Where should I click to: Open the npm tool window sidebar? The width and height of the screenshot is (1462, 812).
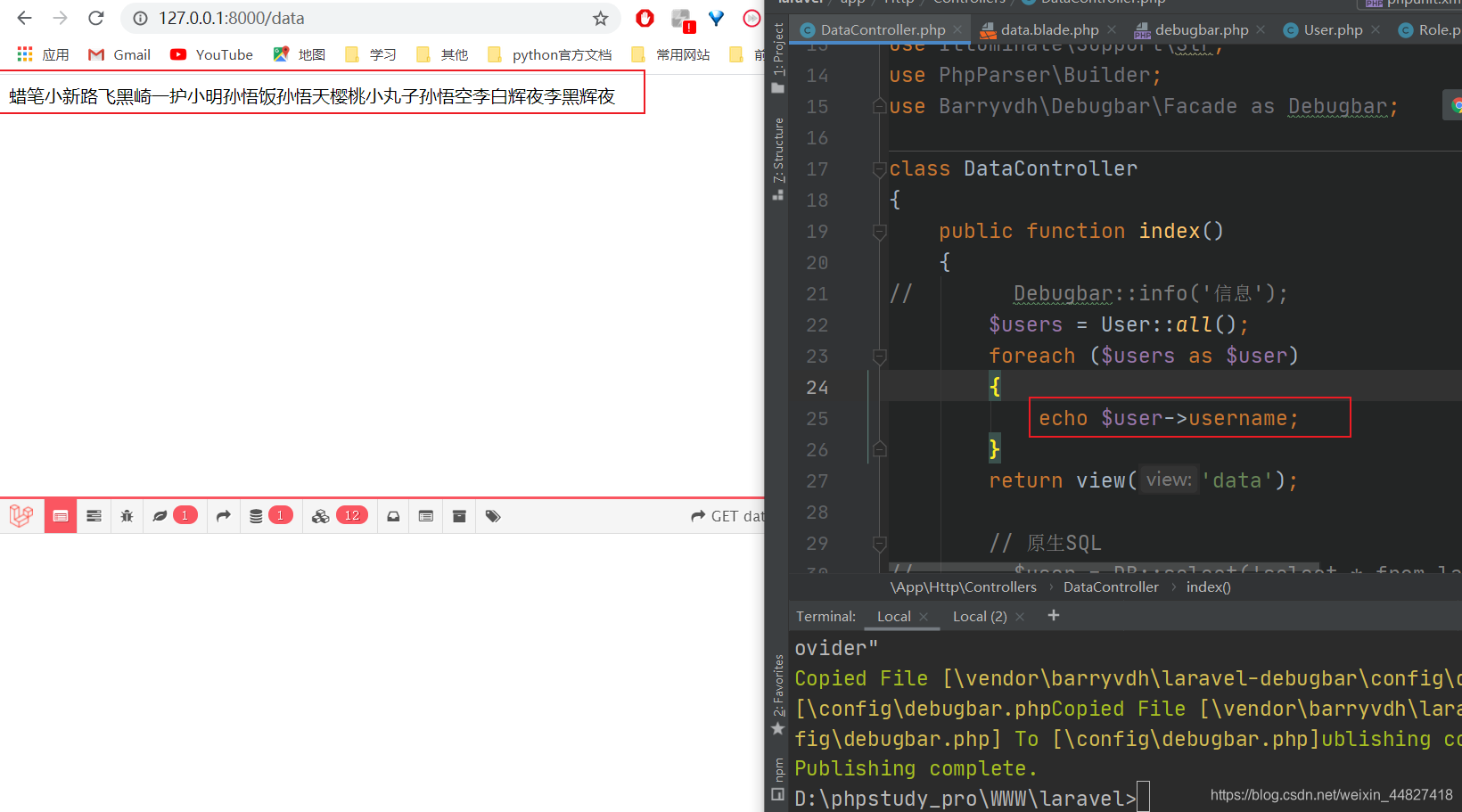pos(778,779)
